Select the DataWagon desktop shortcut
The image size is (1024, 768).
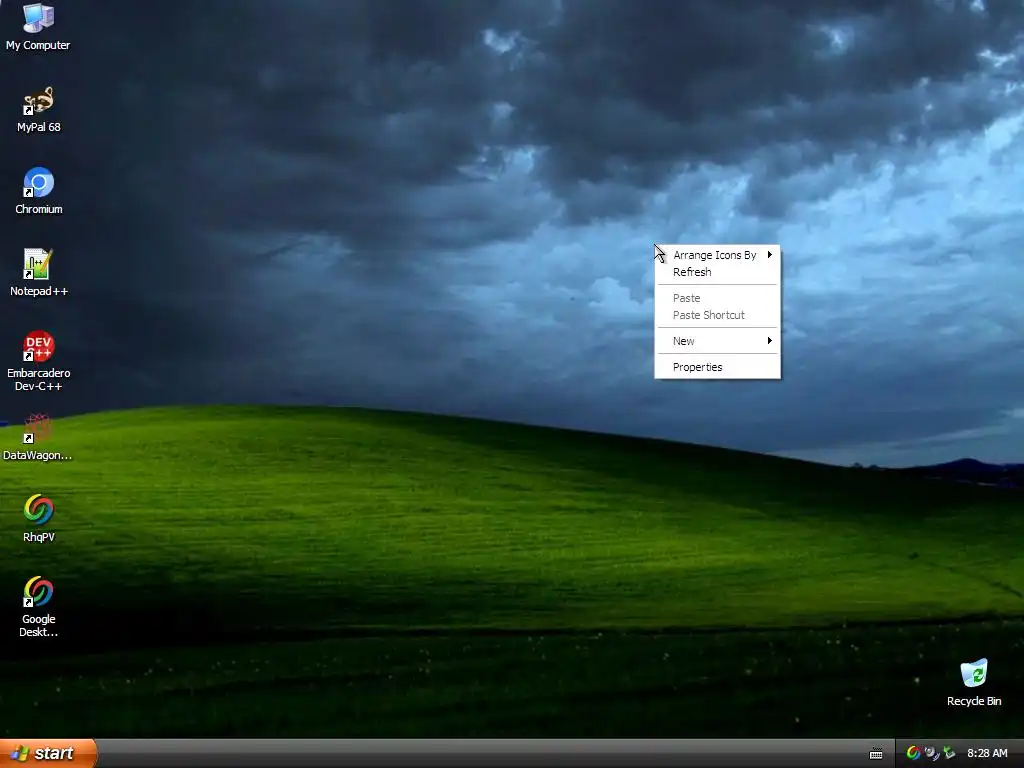[38, 437]
